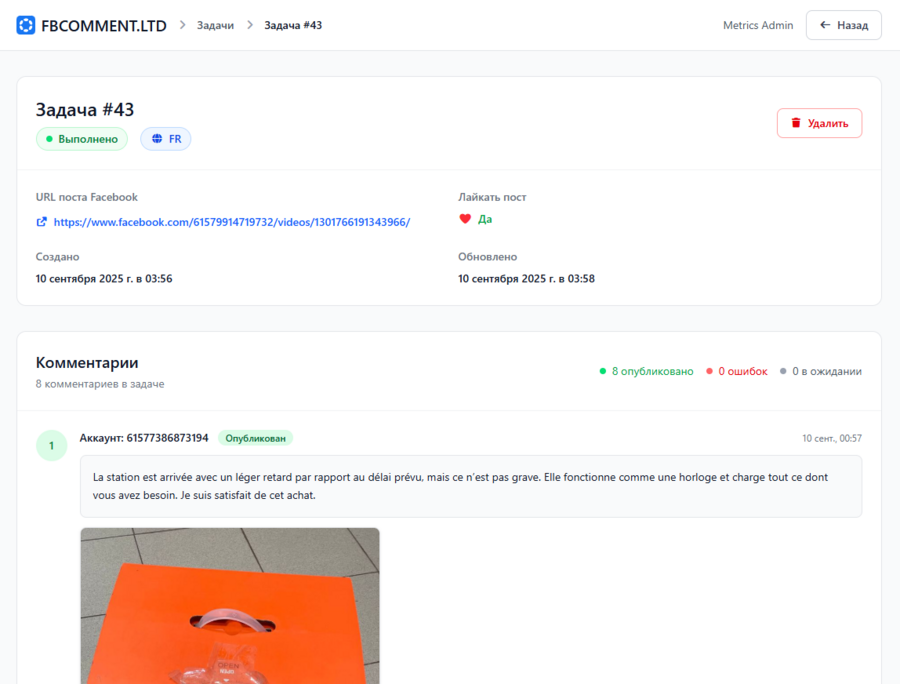This screenshot has width=900, height=684.
Task: Click the Опубликован status badge
Action: tap(255, 438)
